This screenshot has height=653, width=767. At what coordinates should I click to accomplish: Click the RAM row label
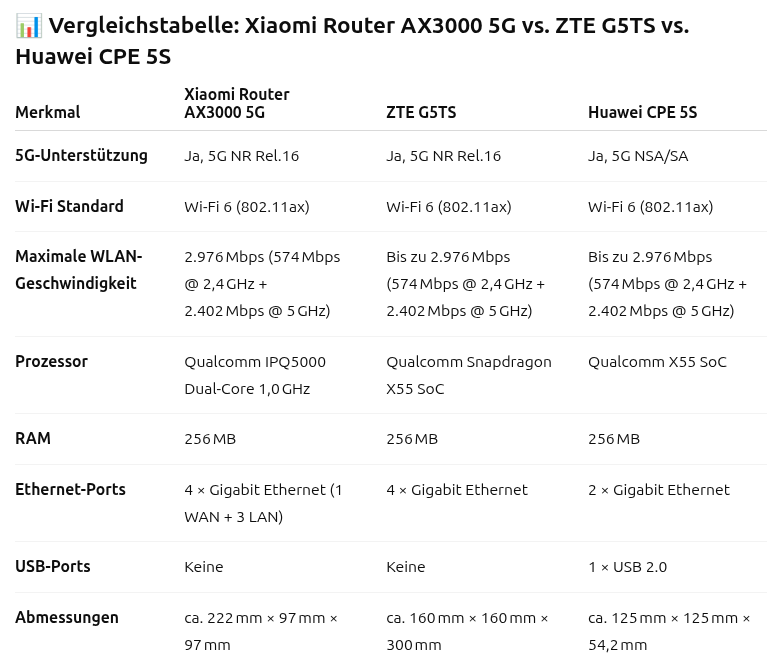coord(33,438)
